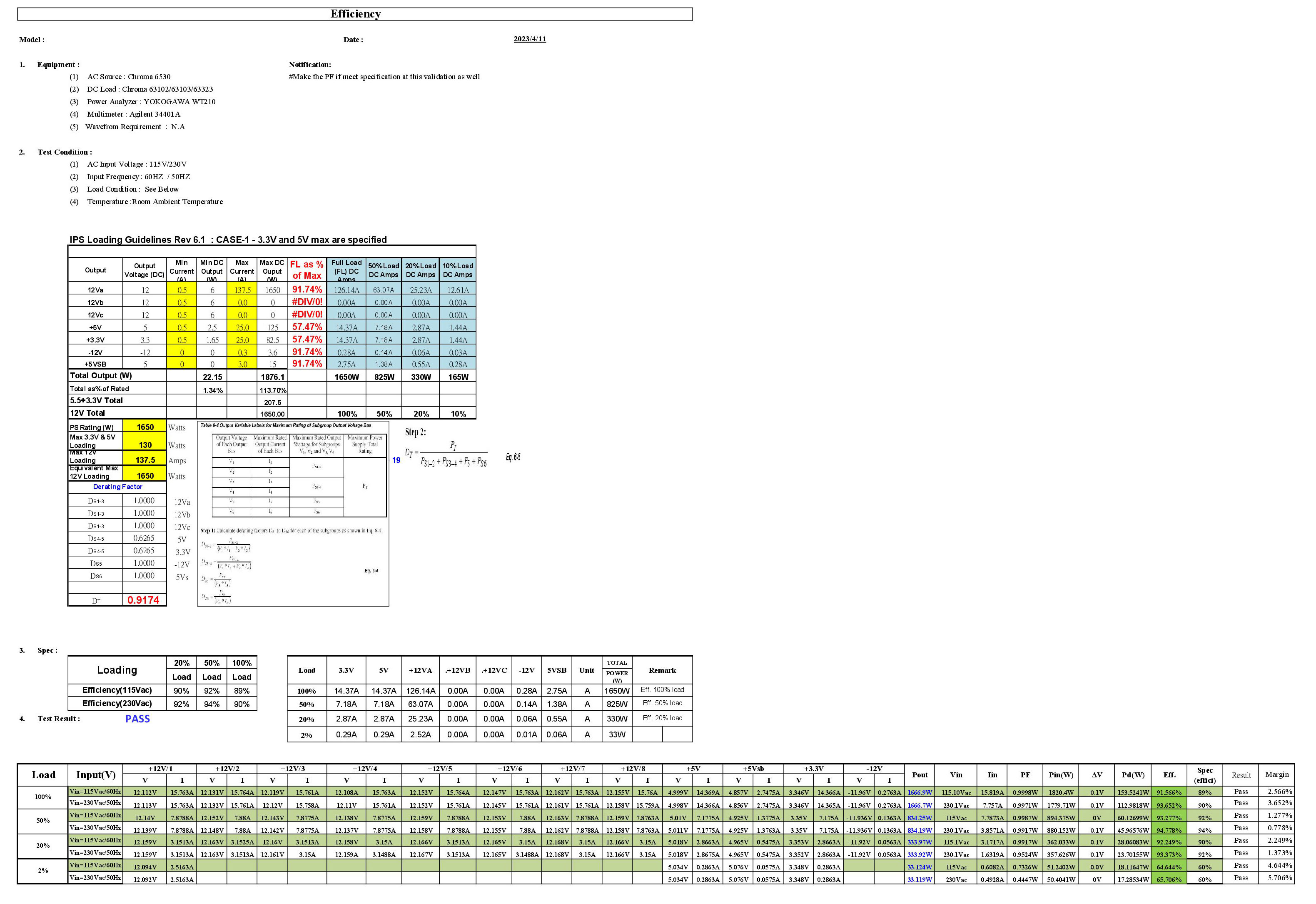Click the 'Pout' column header
Viewport: 1316px width, 904px height.
[x=920, y=775]
